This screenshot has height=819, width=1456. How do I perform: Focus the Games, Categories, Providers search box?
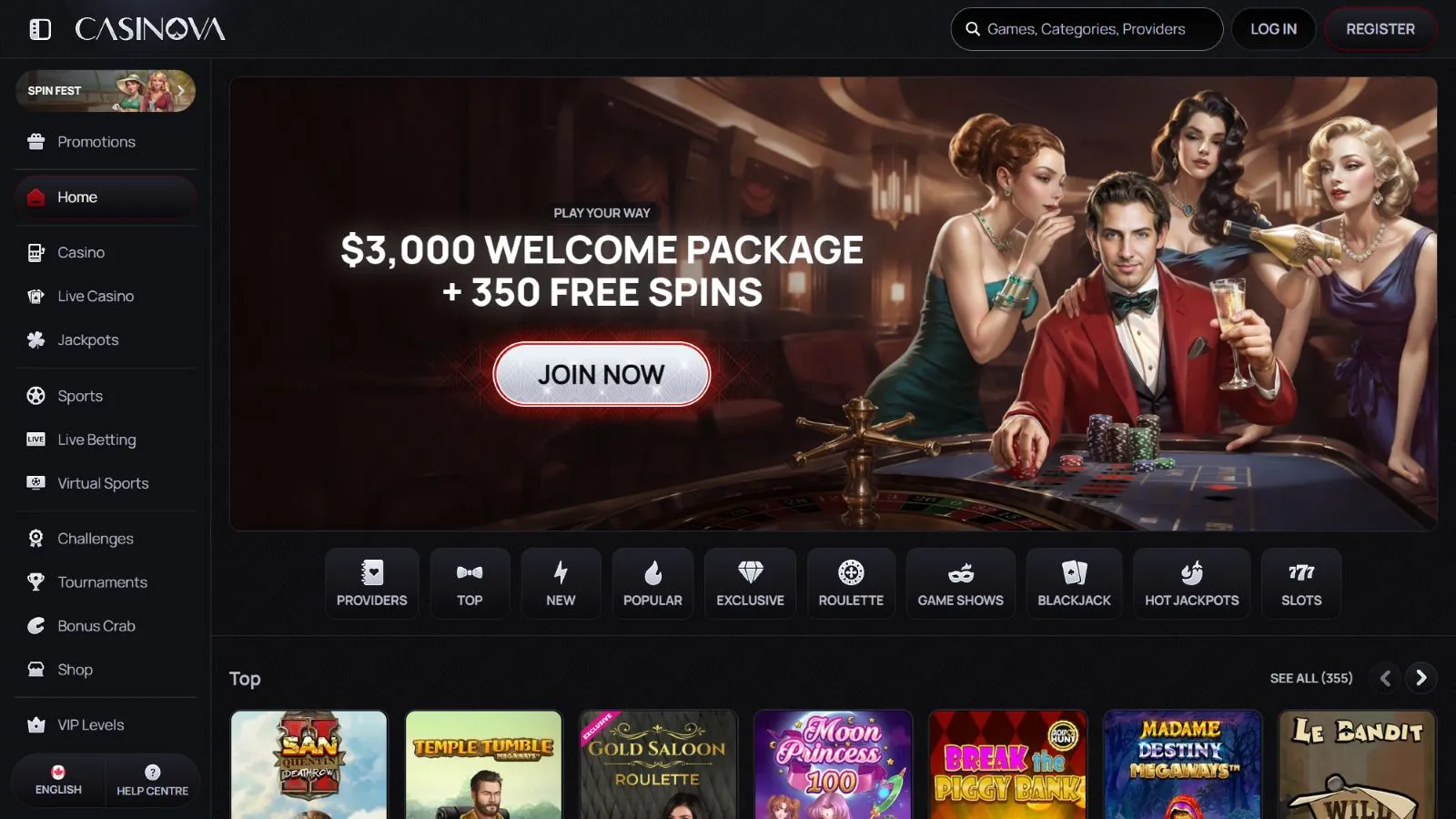point(1087,29)
